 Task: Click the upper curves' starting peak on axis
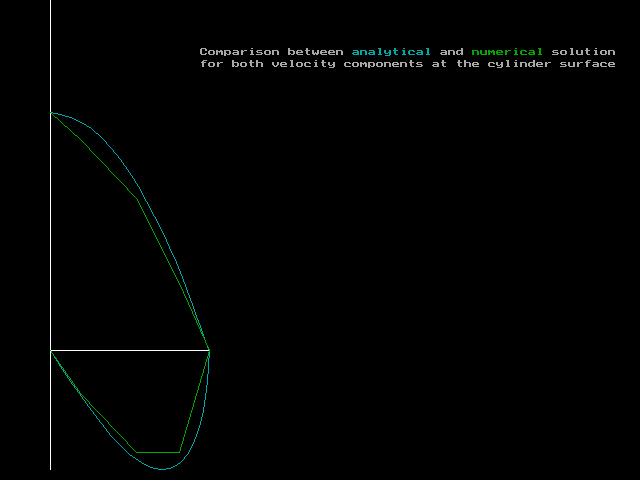[x=51, y=113]
